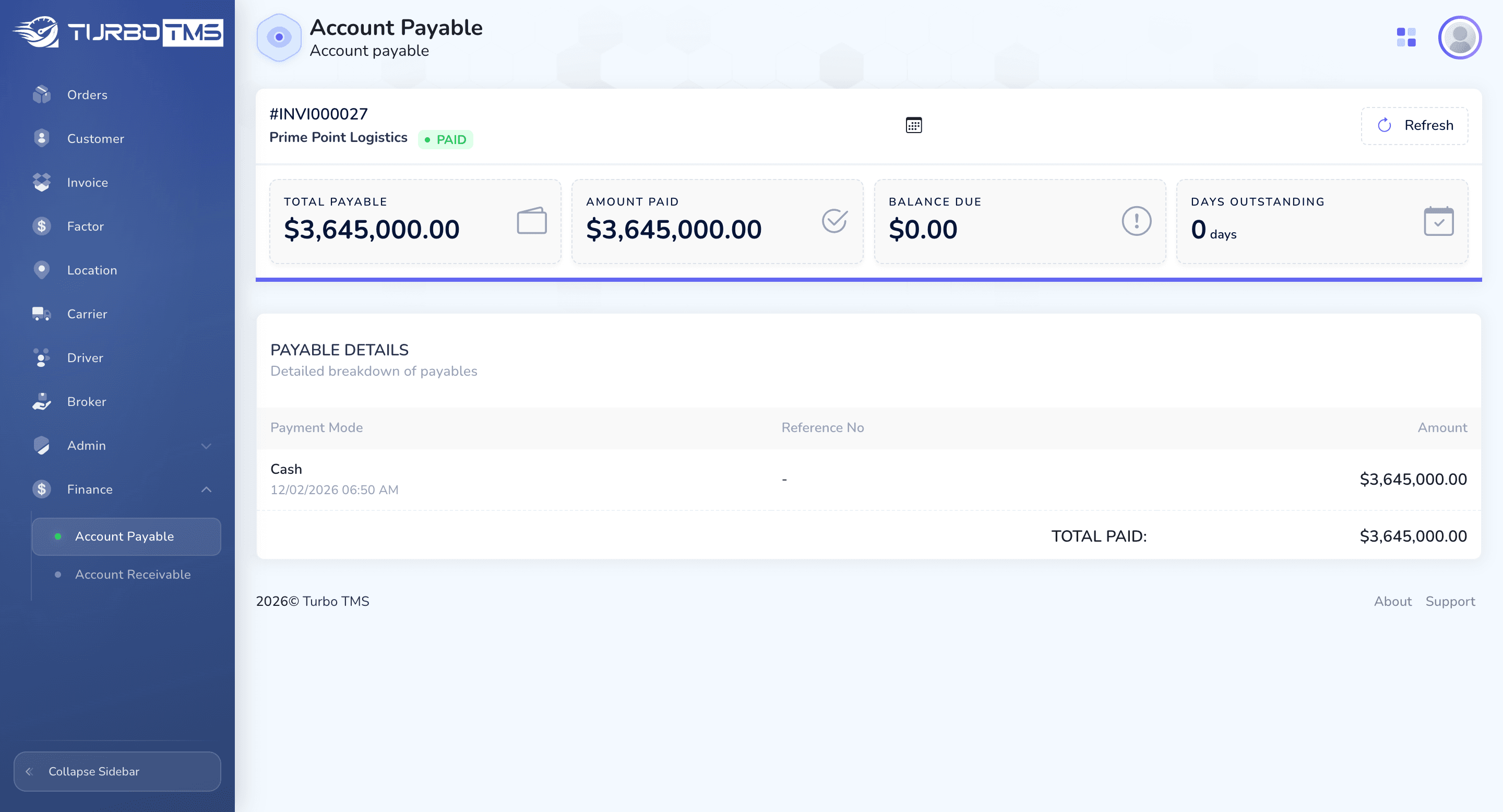Click invoice number #INVI000027
This screenshot has width=1503, height=812.
pyautogui.click(x=318, y=114)
